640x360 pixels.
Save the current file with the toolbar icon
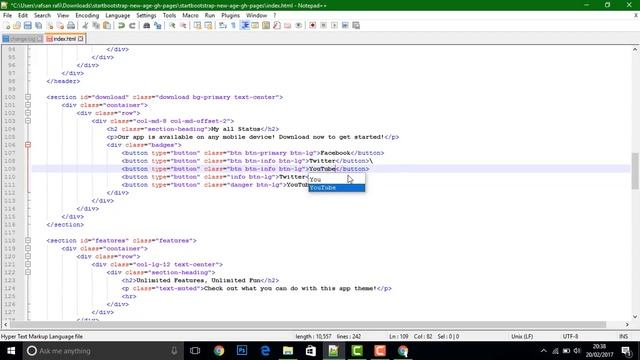point(28,25)
